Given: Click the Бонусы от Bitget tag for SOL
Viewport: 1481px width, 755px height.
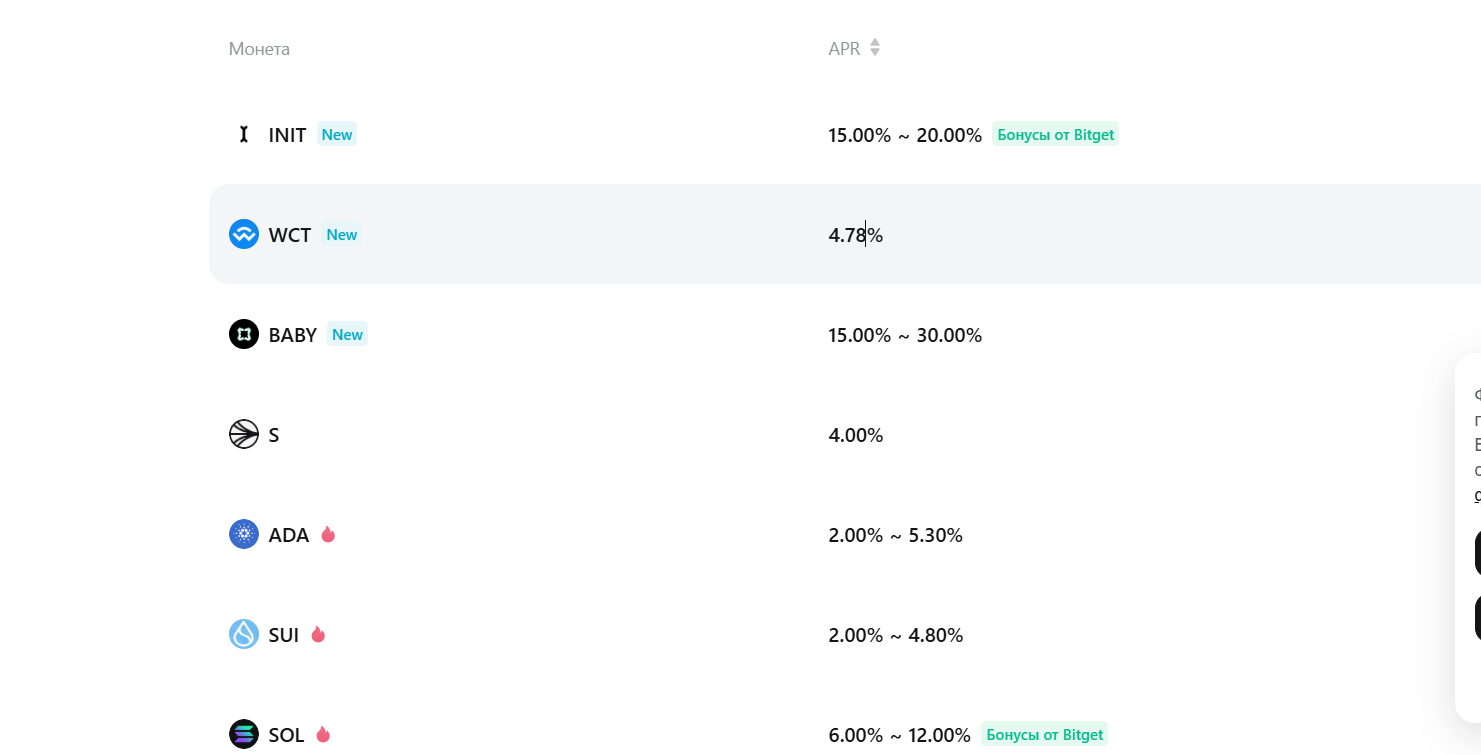Looking at the screenshot, I should coord(1044,734).
